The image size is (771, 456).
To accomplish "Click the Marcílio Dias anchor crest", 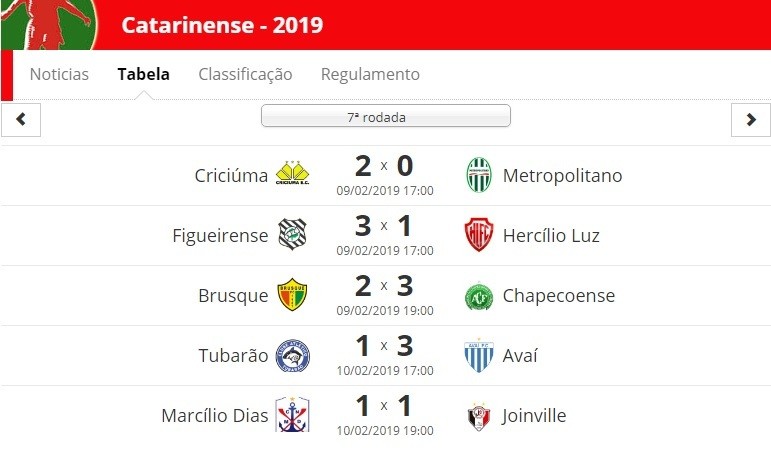I will (292, 414).
